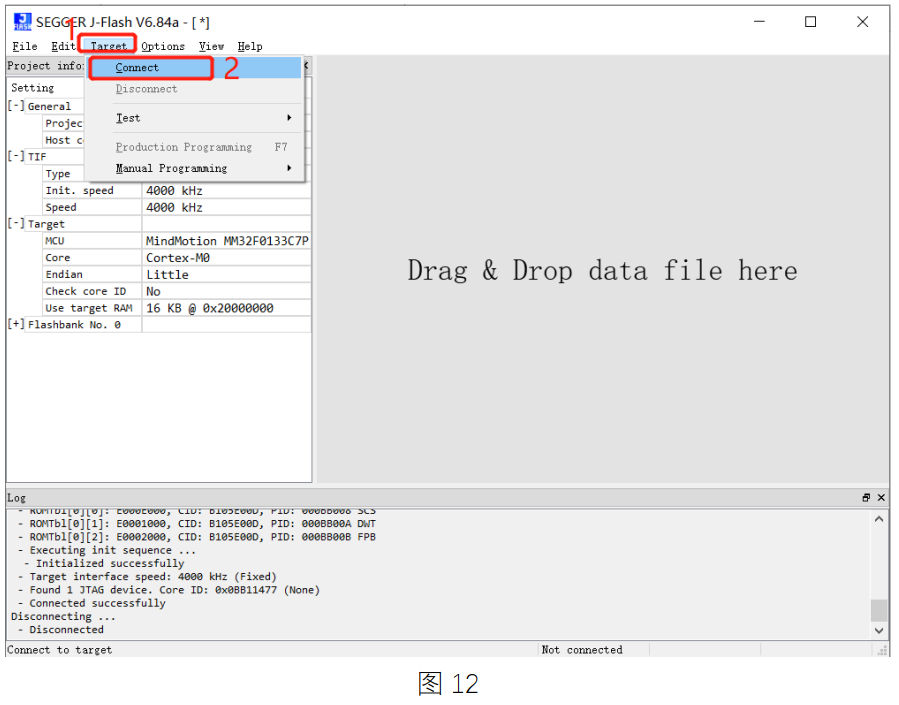Minimize the J-Flash window
Screen dimensions: 899x705
click(759, 22)
